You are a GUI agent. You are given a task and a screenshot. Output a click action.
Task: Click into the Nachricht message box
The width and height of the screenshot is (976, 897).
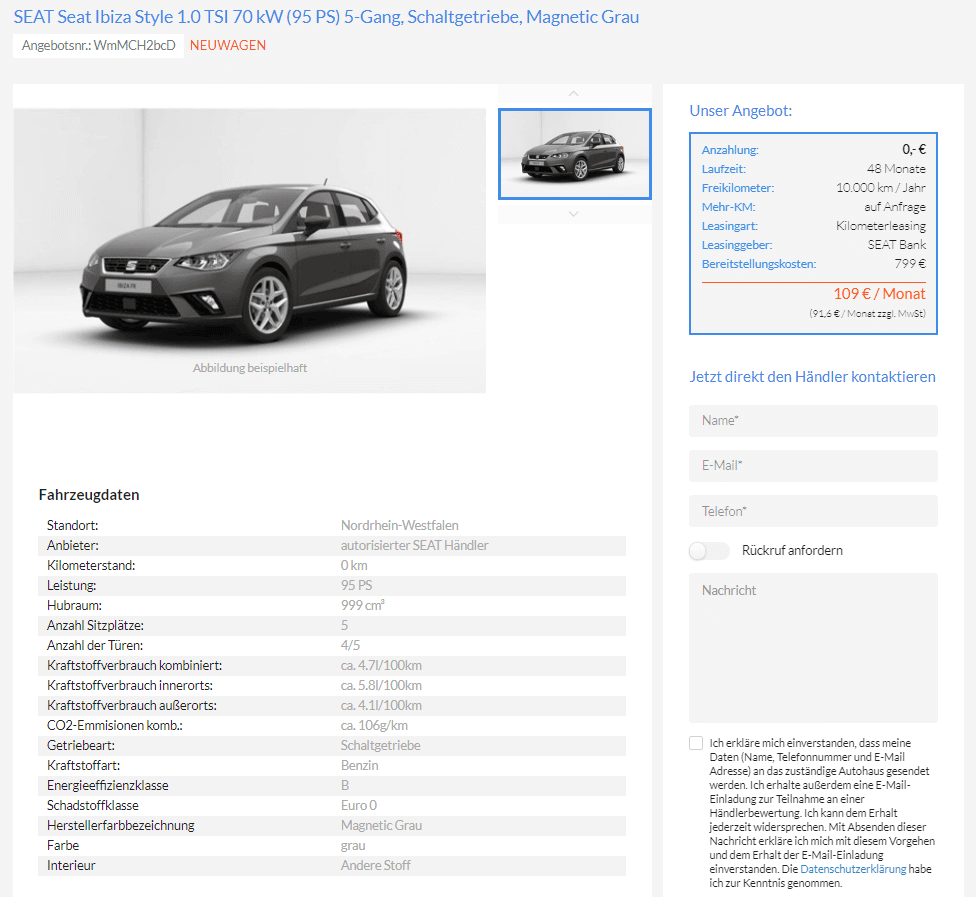click(x=813, y=647)
